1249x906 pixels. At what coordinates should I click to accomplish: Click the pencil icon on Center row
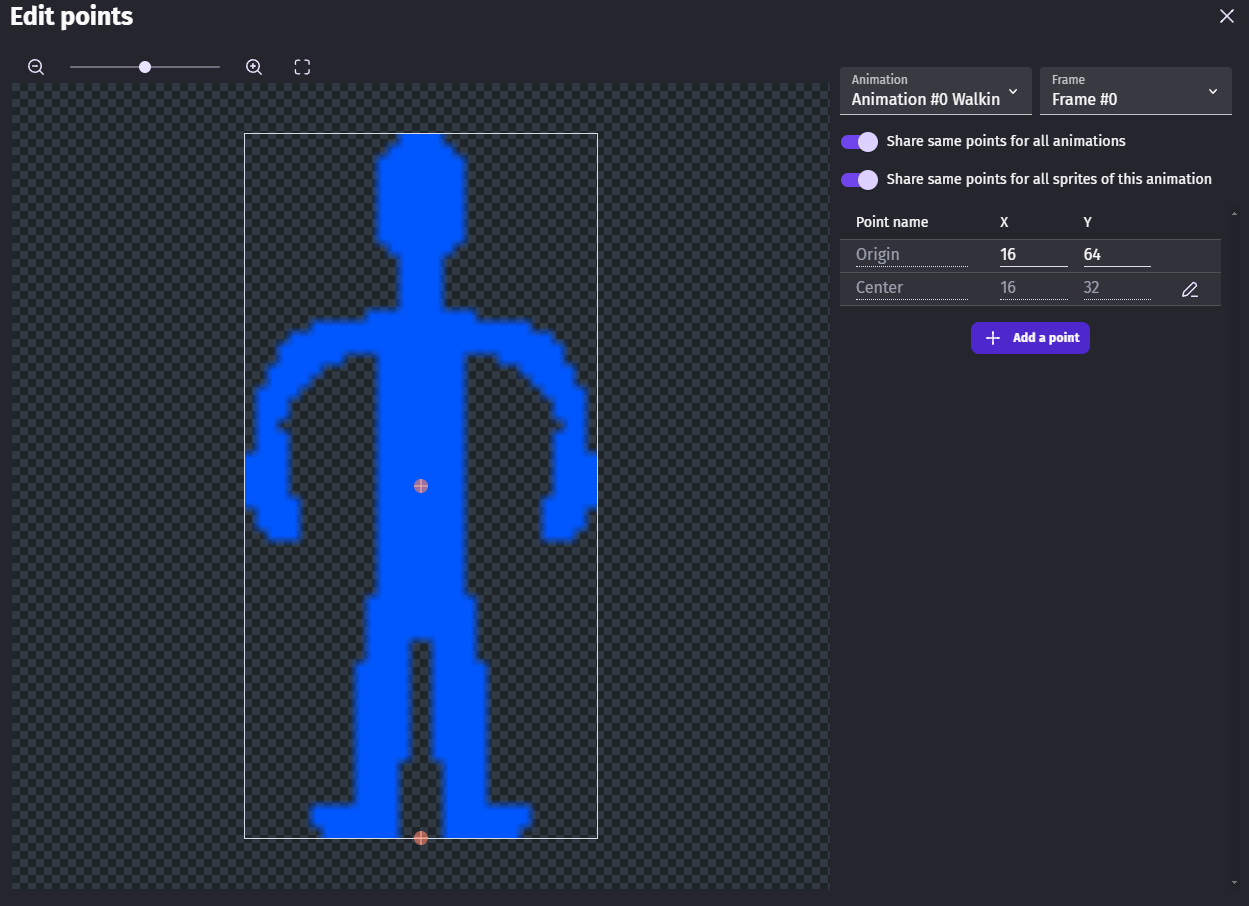[x=1189, y=290]
